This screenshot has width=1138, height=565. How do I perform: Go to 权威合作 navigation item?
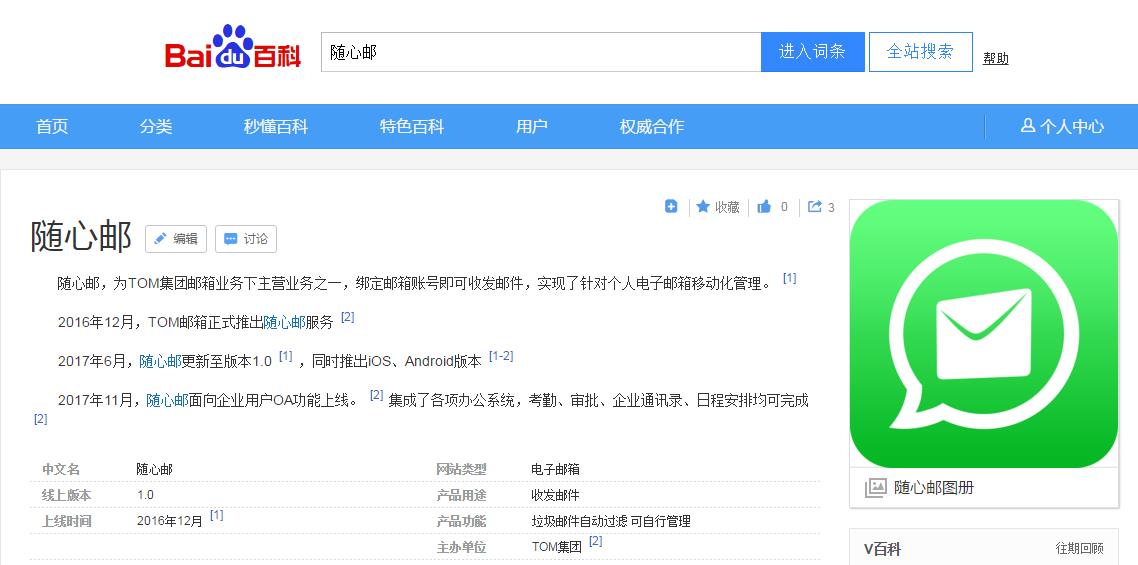coord(652,126)
